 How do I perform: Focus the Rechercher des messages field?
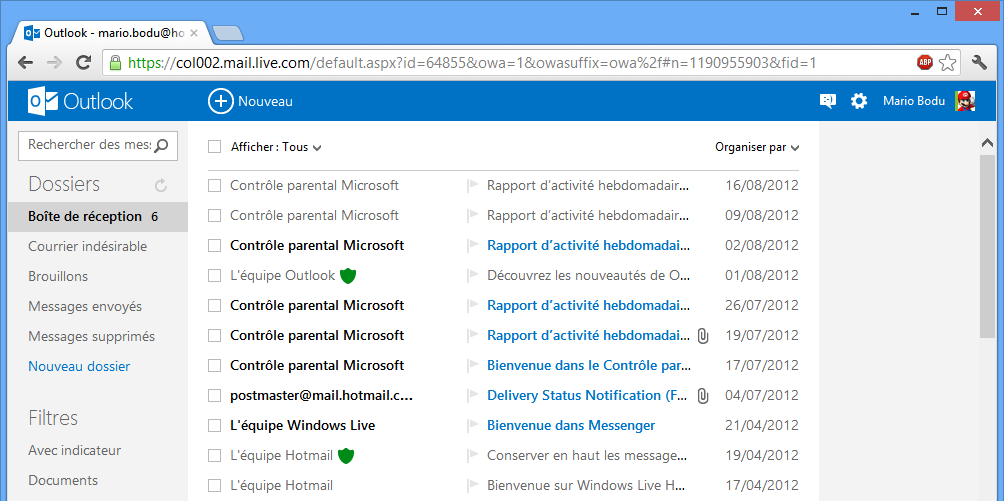click(x=98, y=145)
